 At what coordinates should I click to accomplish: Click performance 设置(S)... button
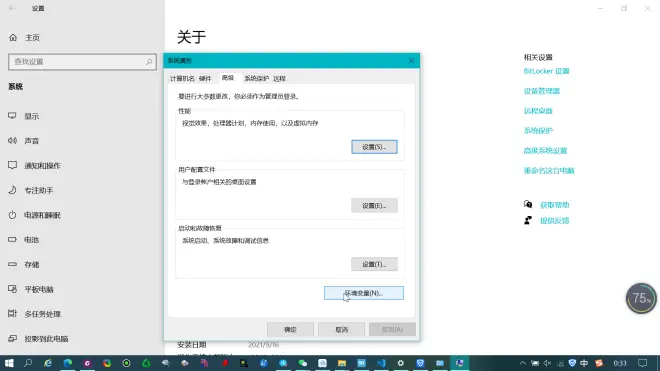point(374,147)
